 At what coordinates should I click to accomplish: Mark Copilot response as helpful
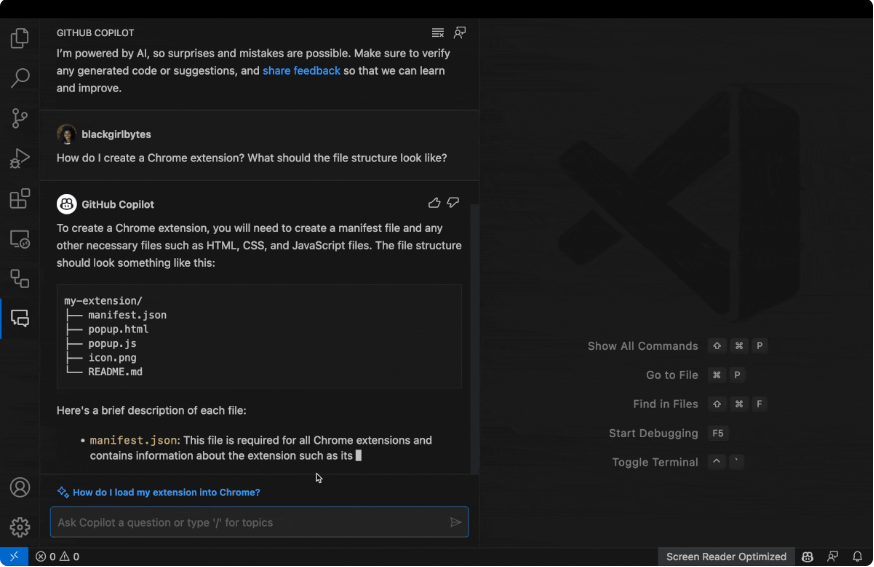pyautogui.click(x=434, y=203)
